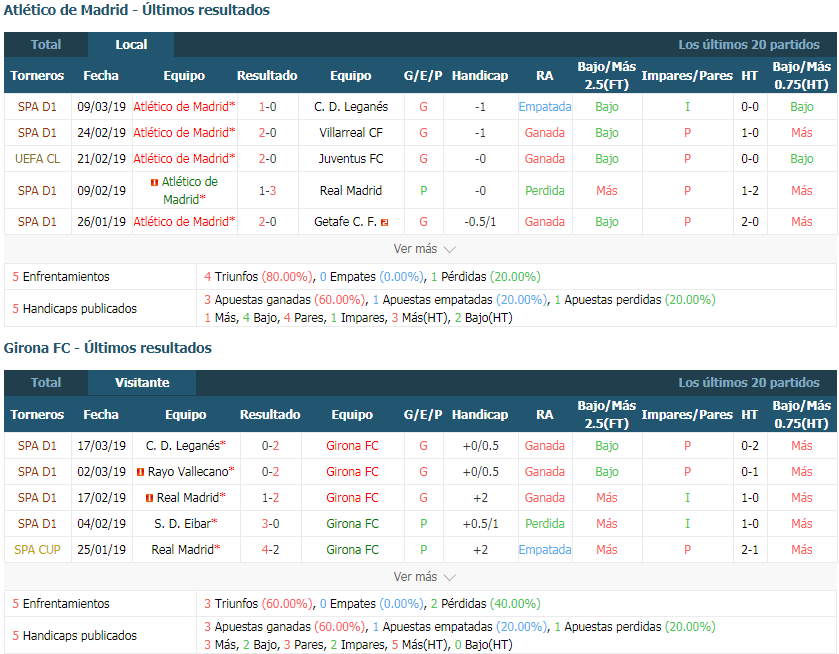Expand Ver más under Girona FC results

tap(424, 577)
